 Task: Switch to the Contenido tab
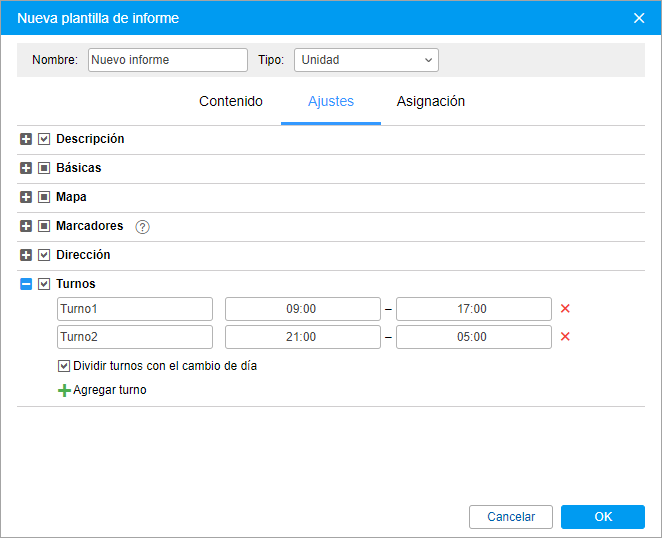point(231,101)
